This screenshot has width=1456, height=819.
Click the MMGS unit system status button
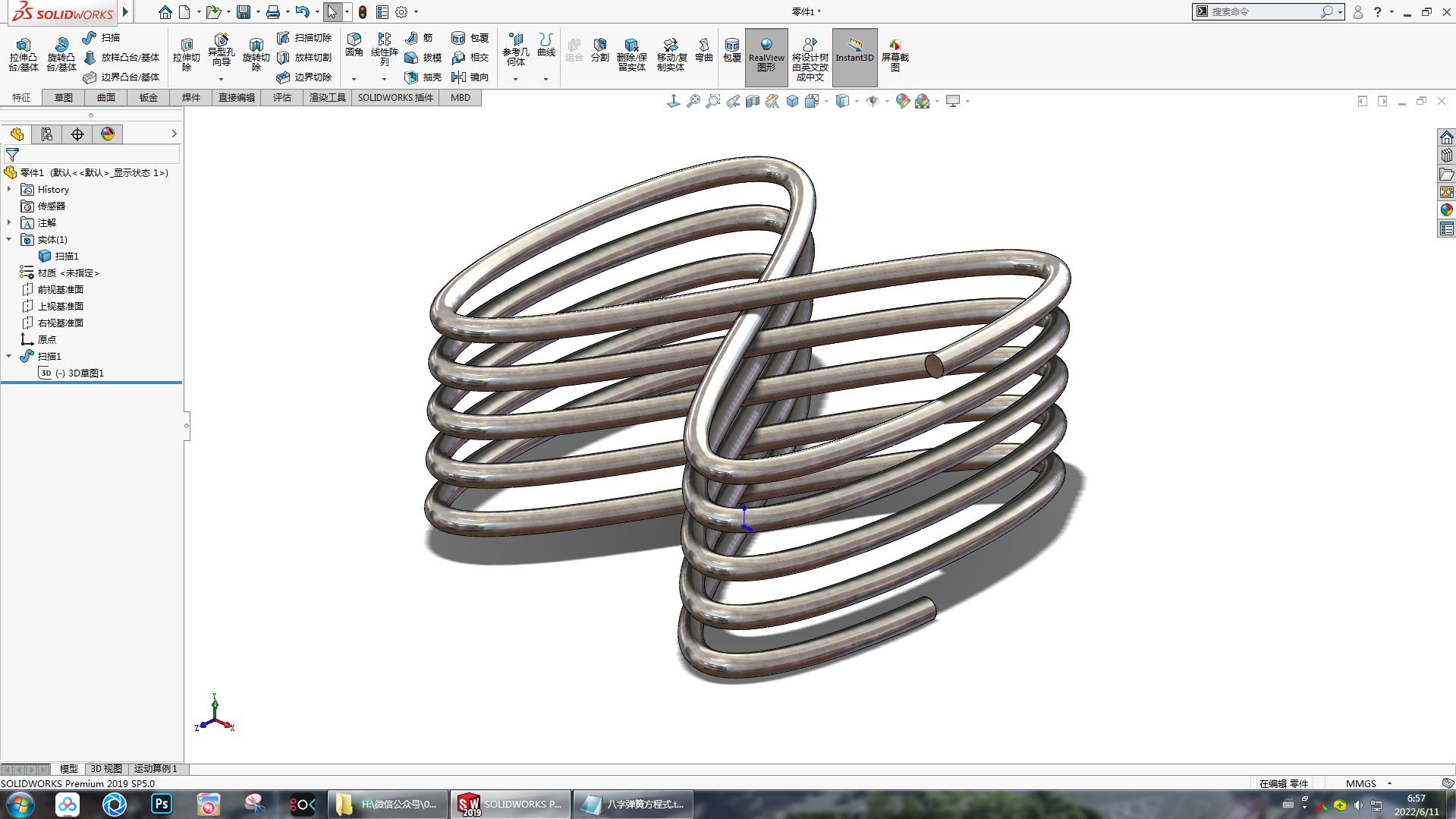1361,783
